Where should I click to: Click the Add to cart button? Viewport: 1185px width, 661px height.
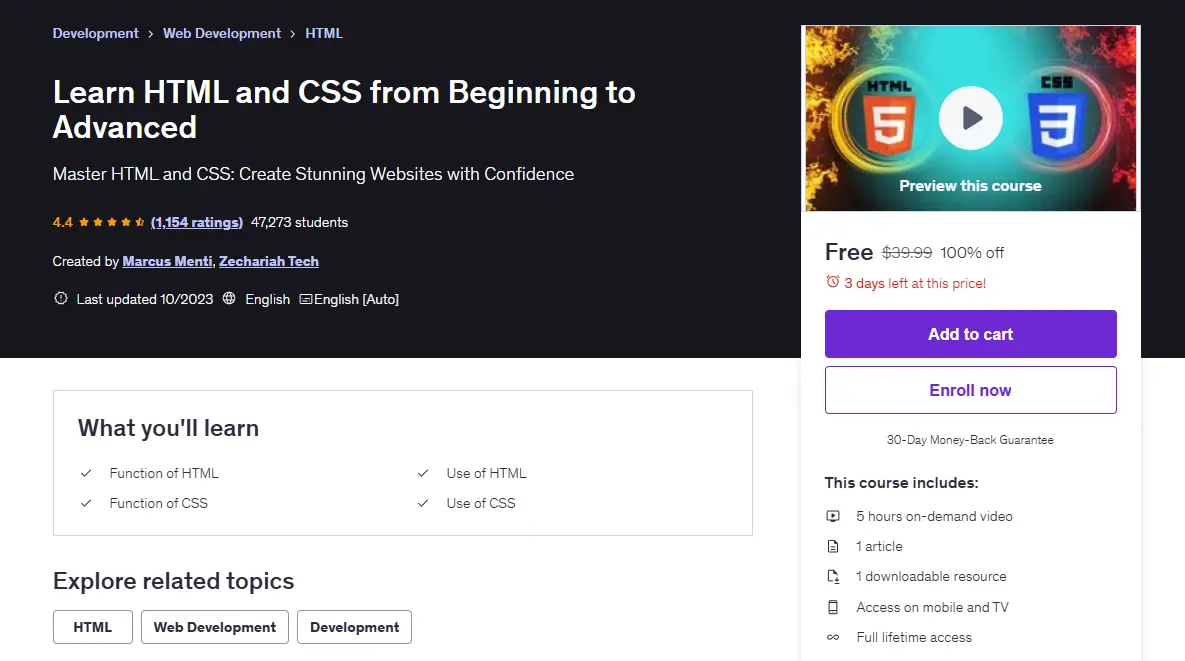[x=970, y=334]
